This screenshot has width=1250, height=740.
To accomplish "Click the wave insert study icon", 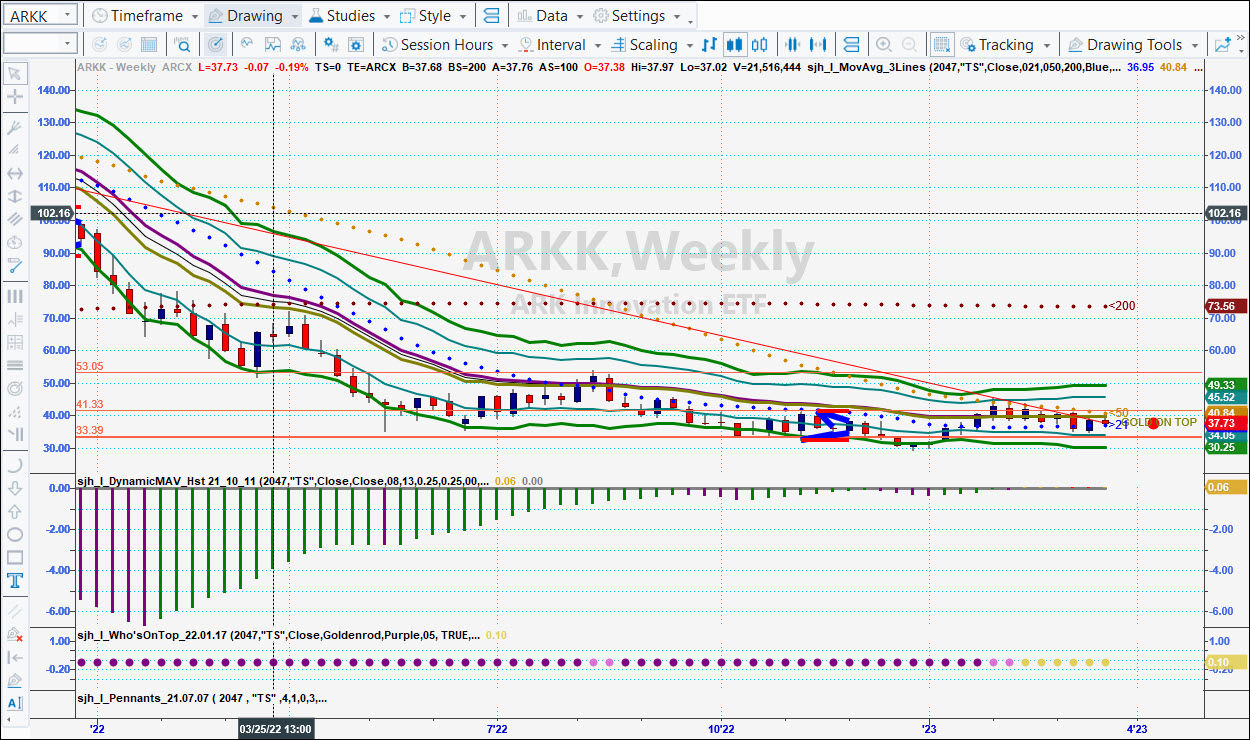I will pos(247,44).
